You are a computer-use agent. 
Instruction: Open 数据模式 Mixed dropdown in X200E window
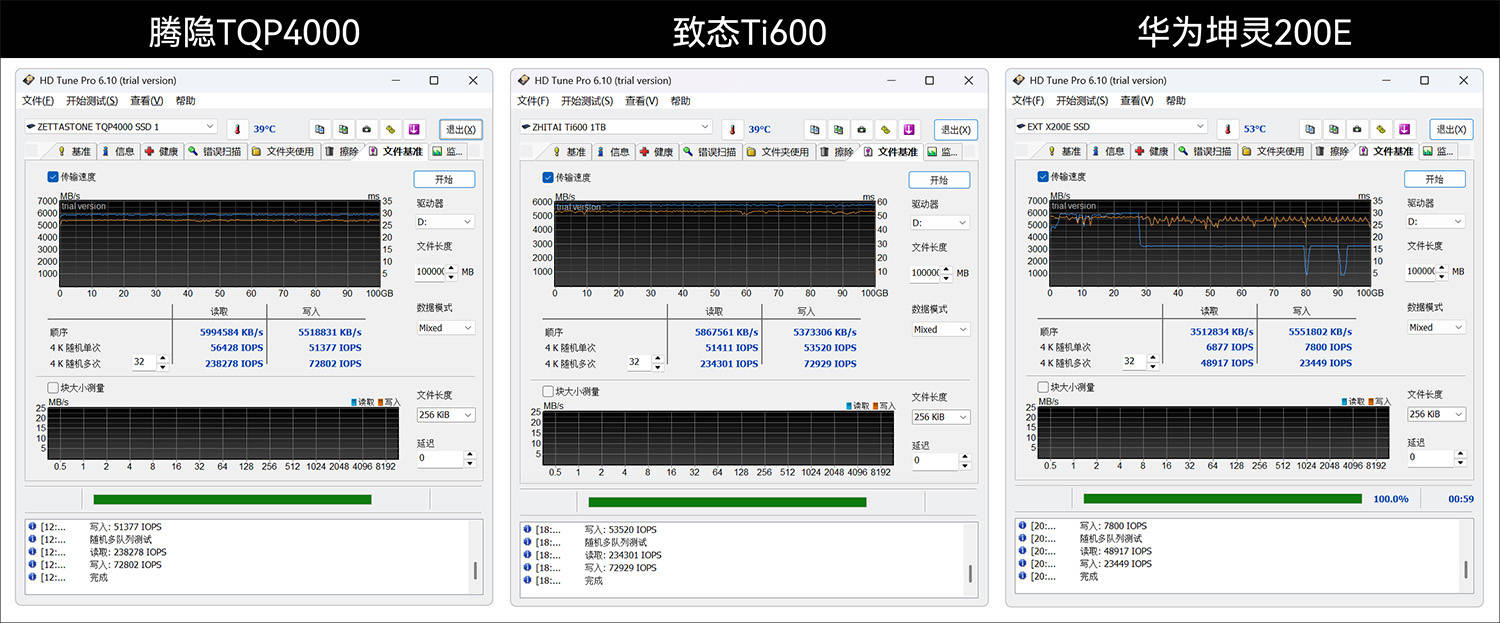[1436, 327]
